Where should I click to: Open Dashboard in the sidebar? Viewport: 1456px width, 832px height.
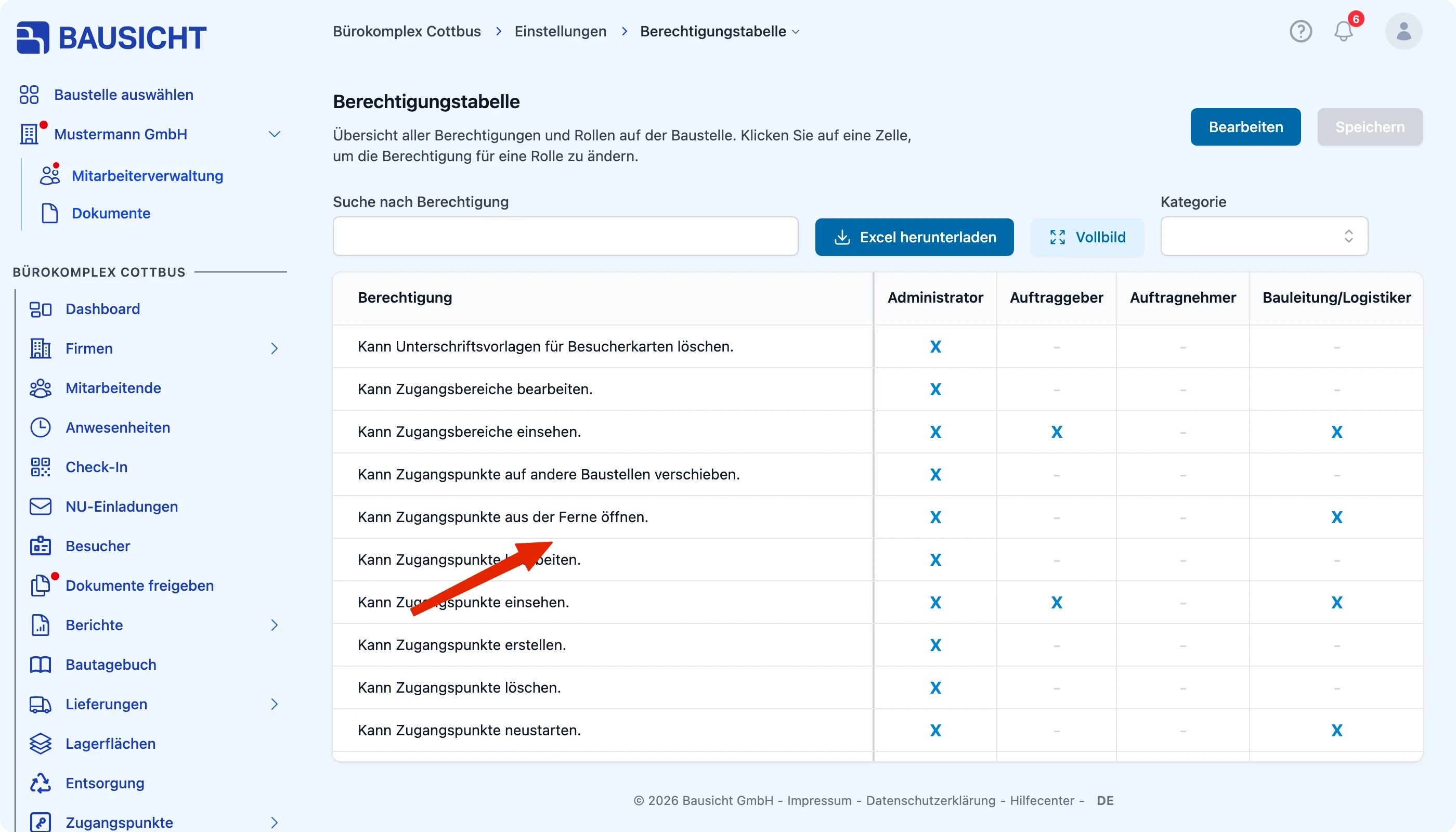(103, 309)
